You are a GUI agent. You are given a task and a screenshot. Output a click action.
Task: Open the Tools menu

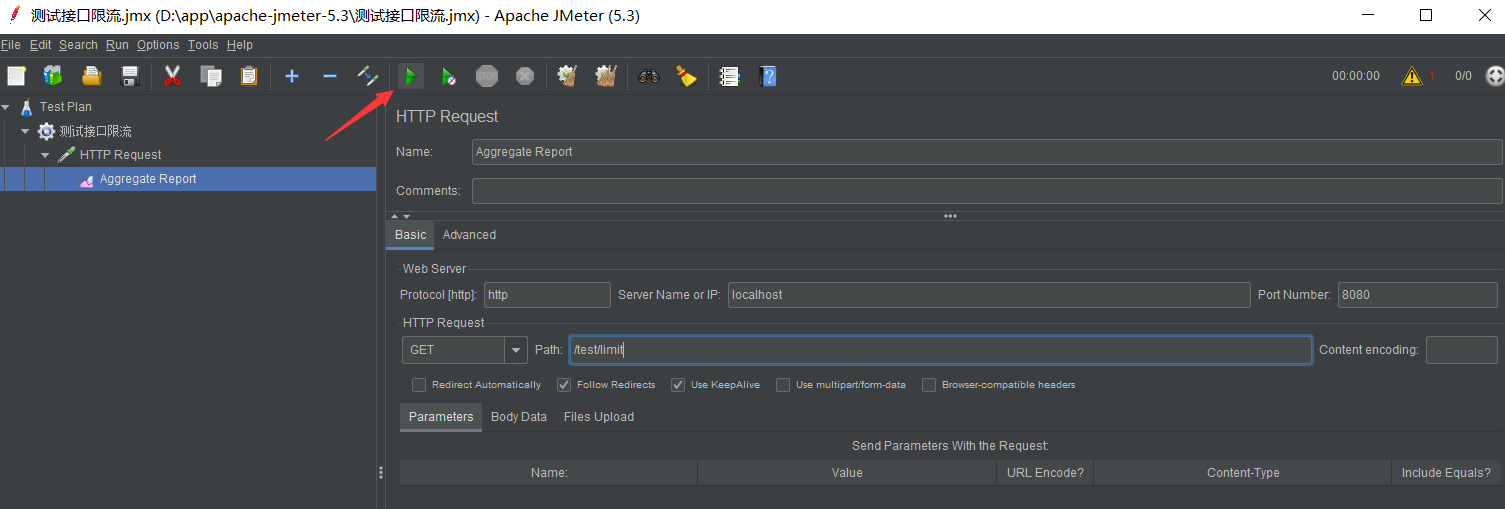203,45
